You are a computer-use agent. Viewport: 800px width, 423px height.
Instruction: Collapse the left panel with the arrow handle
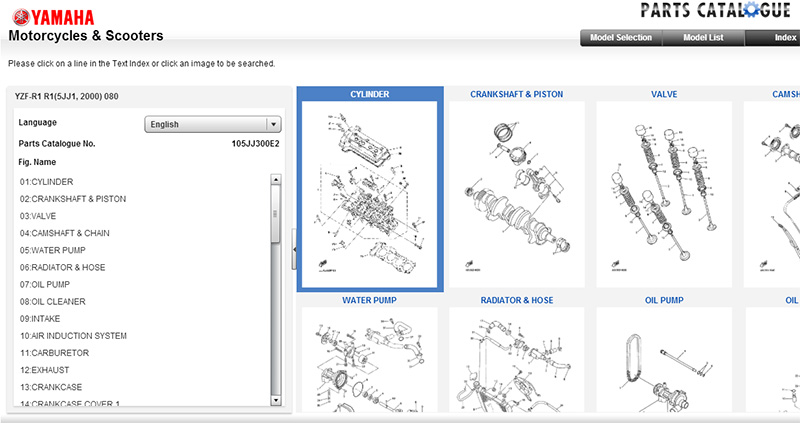(x=294, y=249)
